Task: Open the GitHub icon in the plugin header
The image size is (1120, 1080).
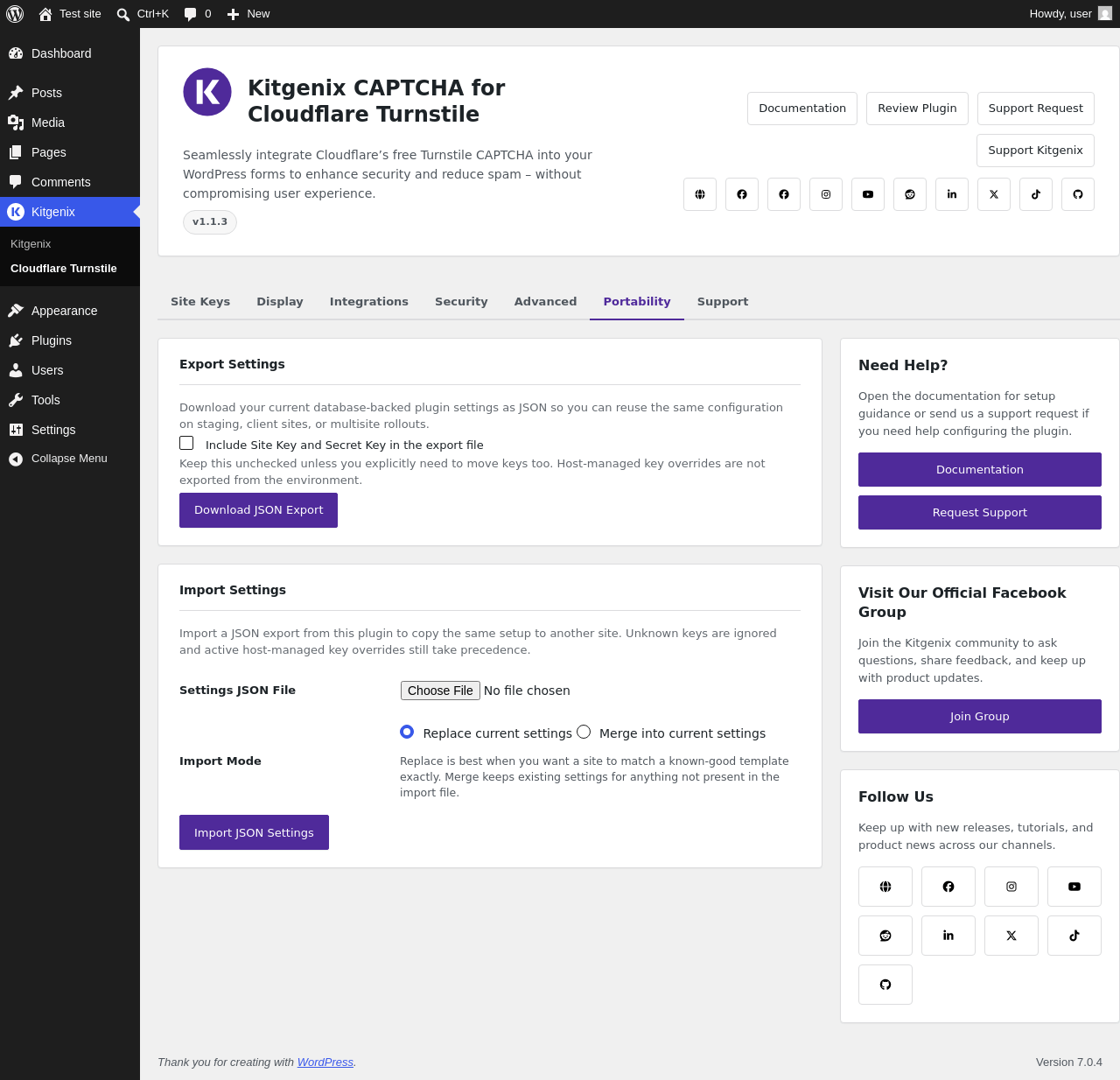Action: point(1078,194)
